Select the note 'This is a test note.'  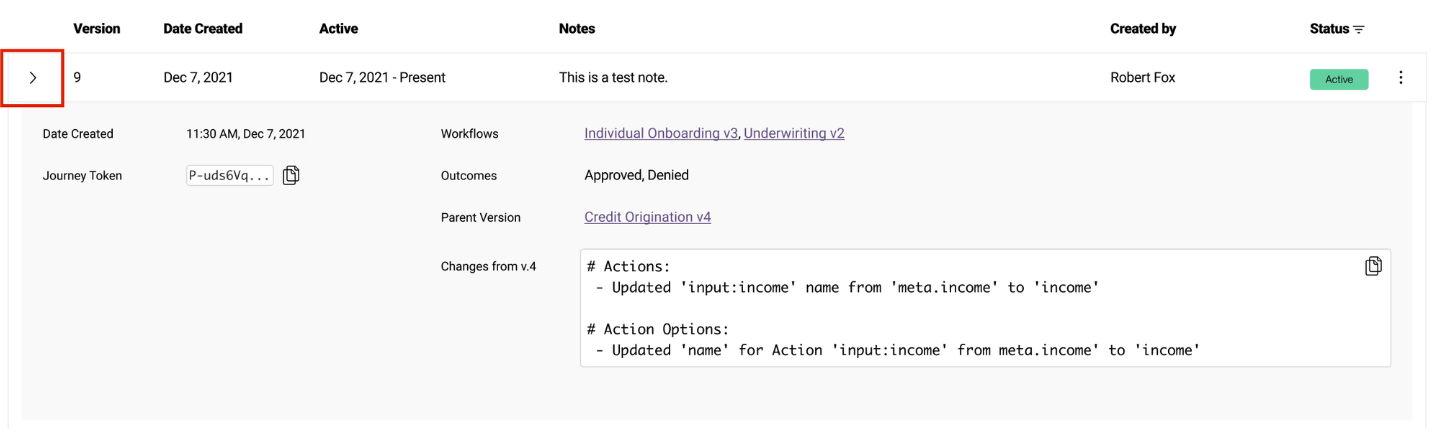click(613, 78)
